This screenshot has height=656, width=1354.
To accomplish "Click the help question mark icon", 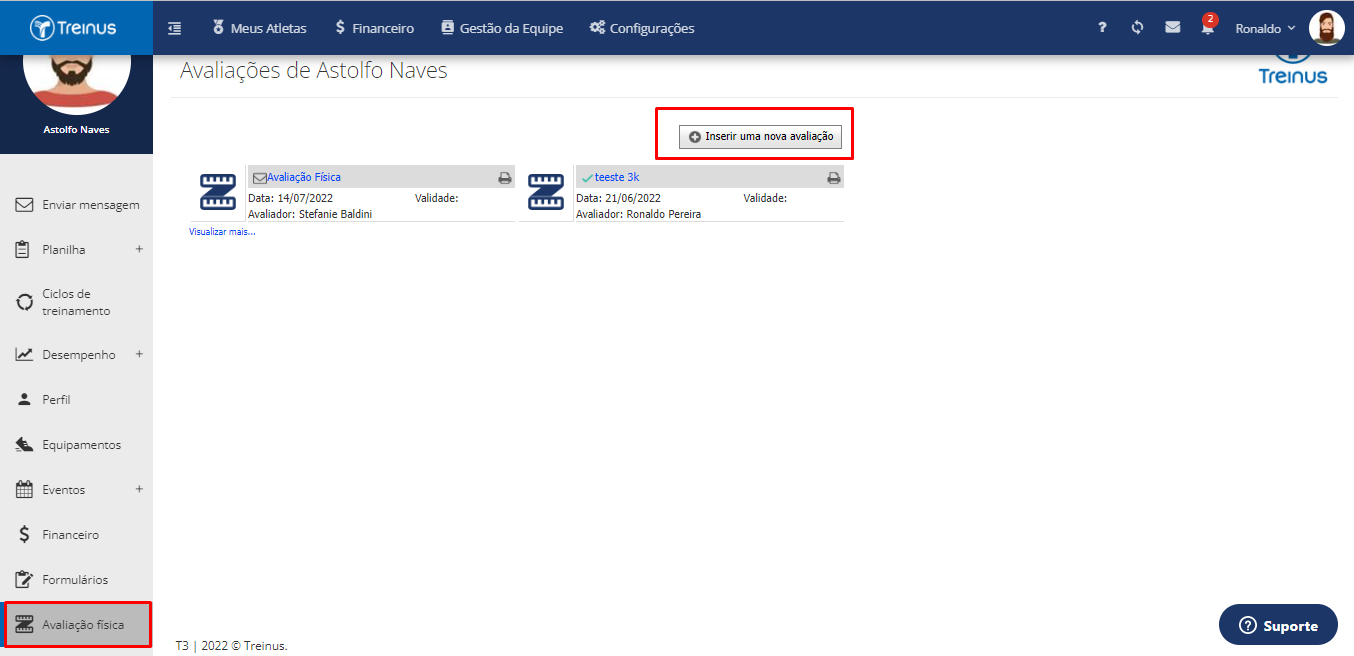I will coord(1102,28).
